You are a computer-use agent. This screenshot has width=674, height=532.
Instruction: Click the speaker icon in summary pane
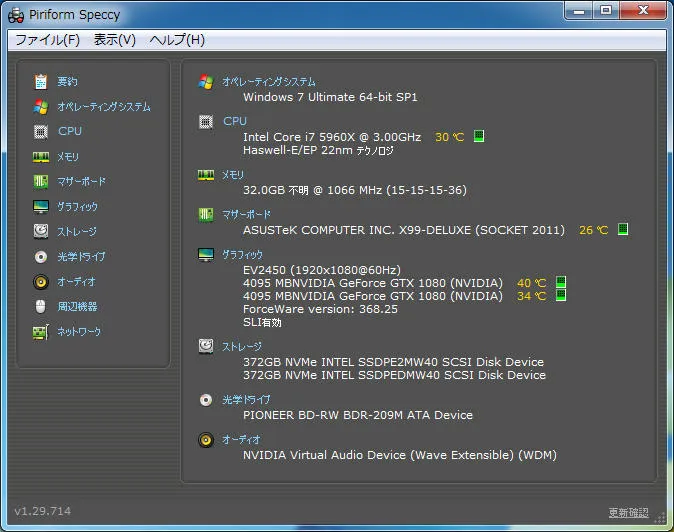click(206, 440)
